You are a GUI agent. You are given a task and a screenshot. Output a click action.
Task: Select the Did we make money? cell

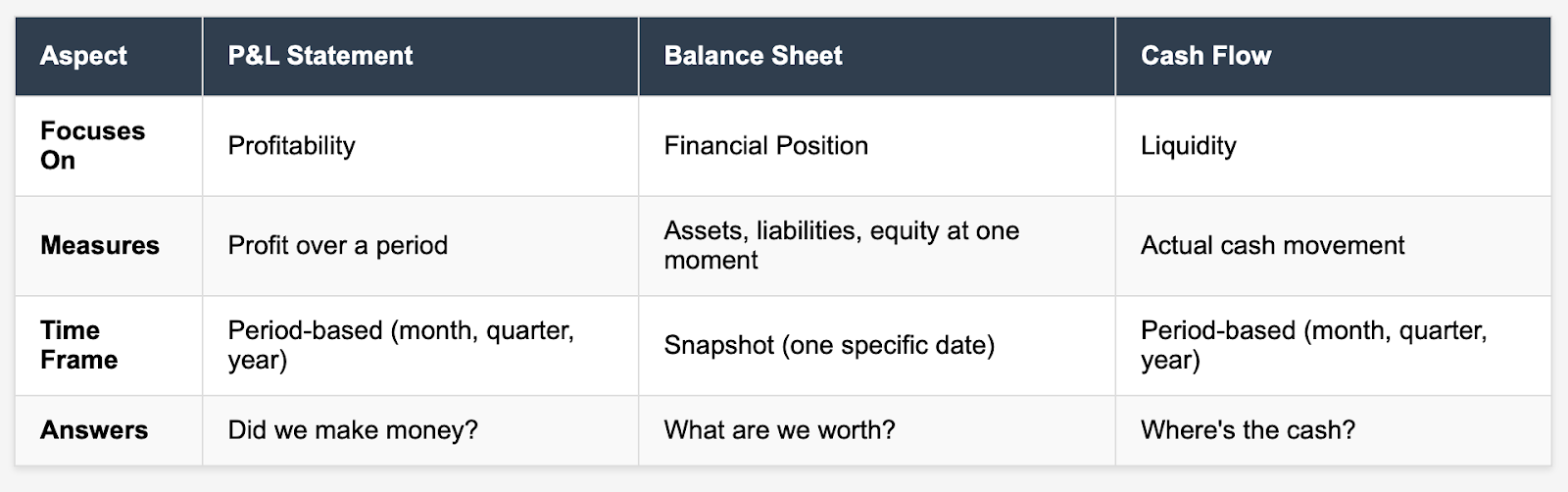[x=420, y=430]
